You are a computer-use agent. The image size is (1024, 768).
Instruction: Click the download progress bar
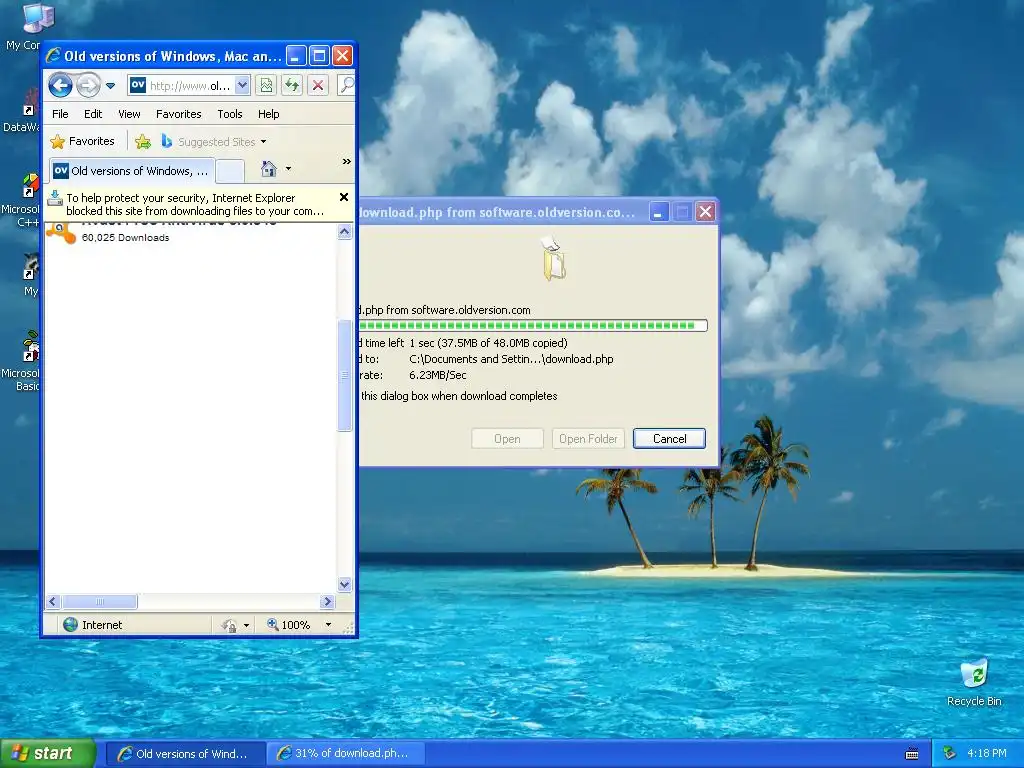[x=533, y=325]
